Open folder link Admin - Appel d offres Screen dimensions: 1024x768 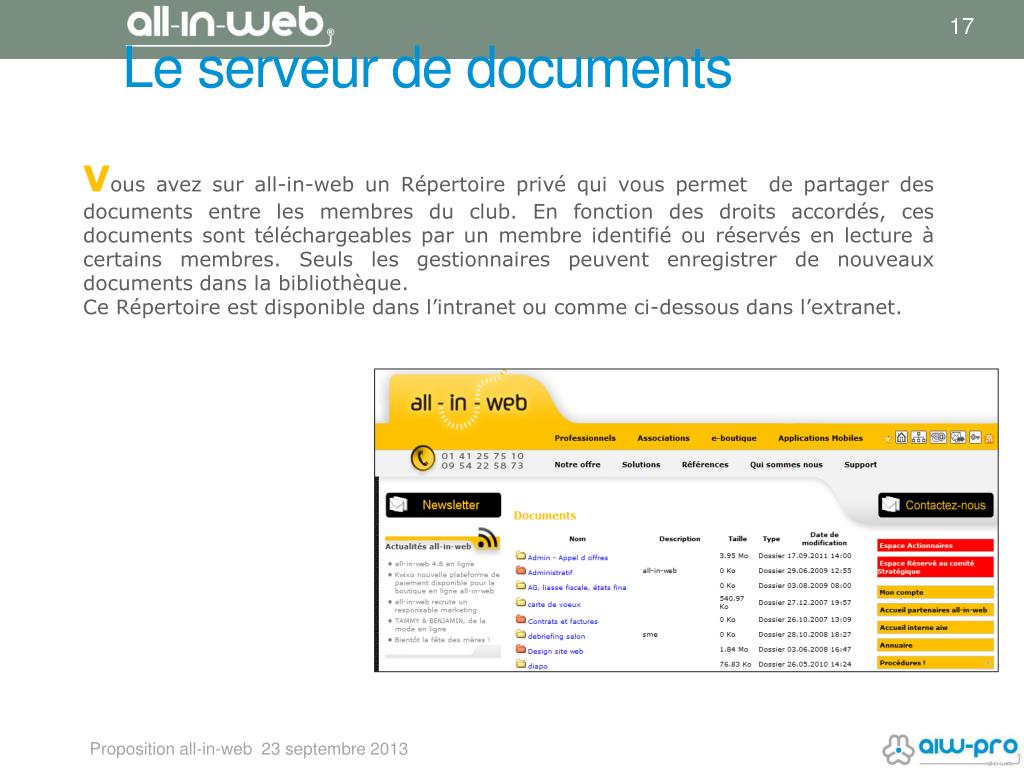point(568,558)
